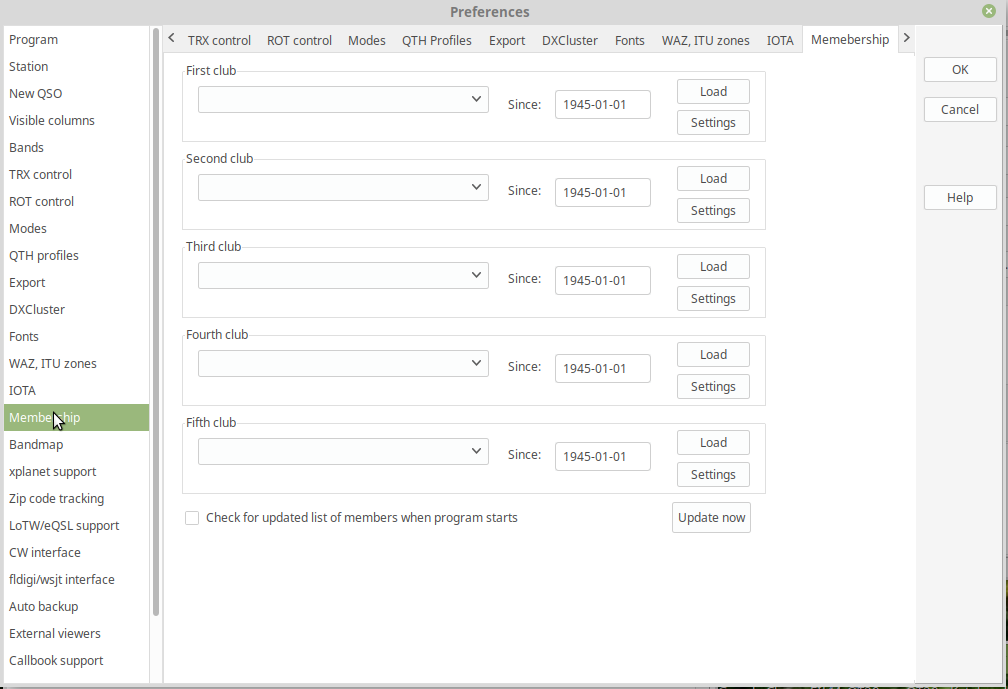Open the First club dropdown

coord(343,100)
